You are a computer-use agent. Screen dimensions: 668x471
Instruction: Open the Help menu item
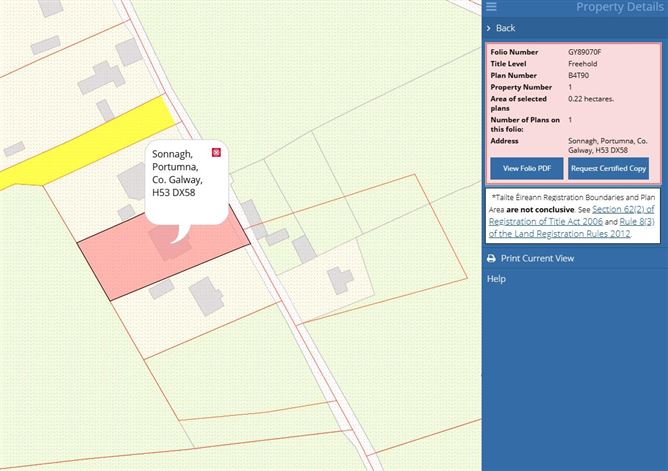coord(496,279)
